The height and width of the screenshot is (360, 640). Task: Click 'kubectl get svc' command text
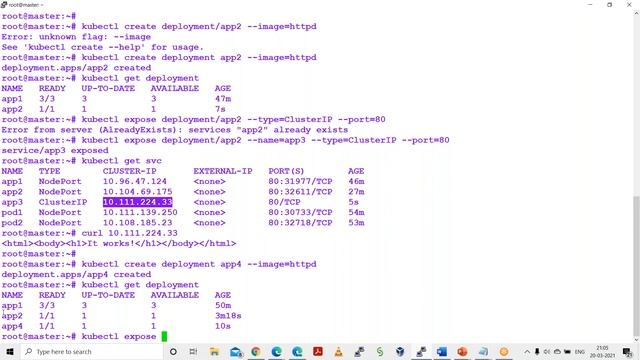[x=122, y=161]
